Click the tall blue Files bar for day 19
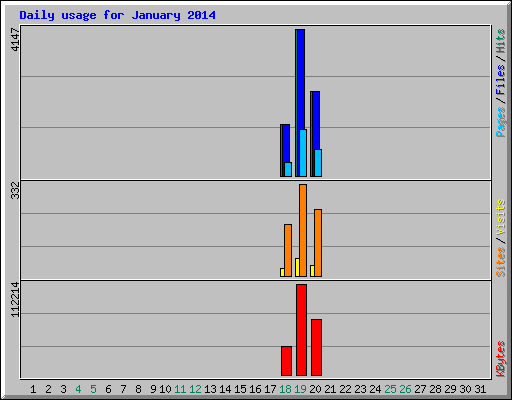Image resolution: width=512 pixels, height=400 pixels. [301, 79]
